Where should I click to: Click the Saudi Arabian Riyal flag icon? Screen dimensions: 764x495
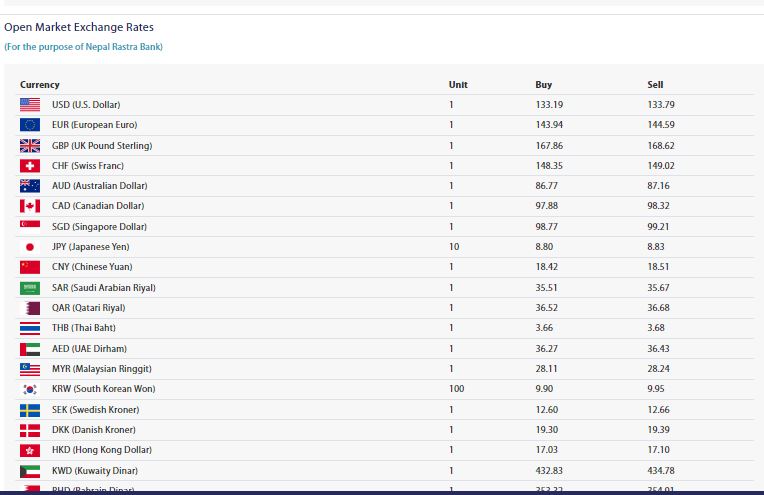tap(30, 288)
